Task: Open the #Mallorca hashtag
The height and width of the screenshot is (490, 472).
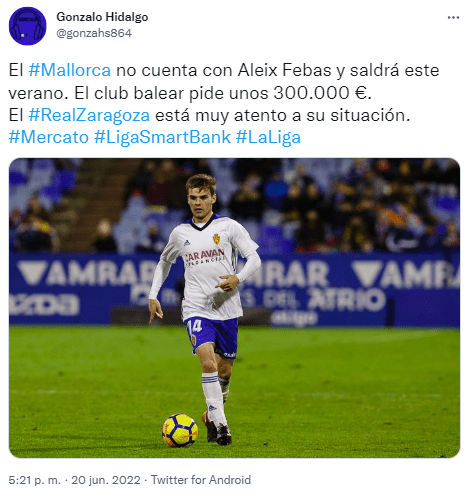Action: (69, 70)
